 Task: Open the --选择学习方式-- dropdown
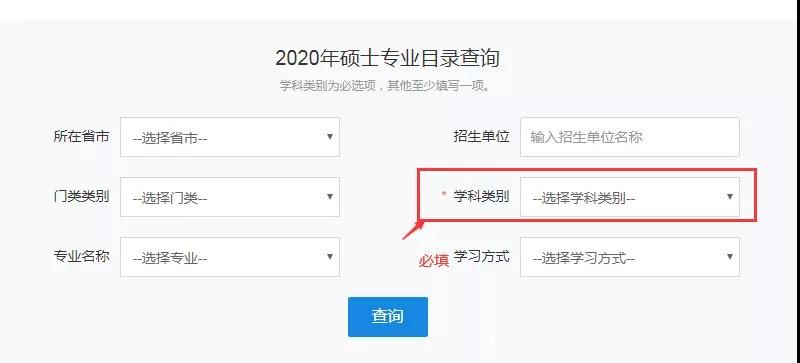tap(630, 257)
